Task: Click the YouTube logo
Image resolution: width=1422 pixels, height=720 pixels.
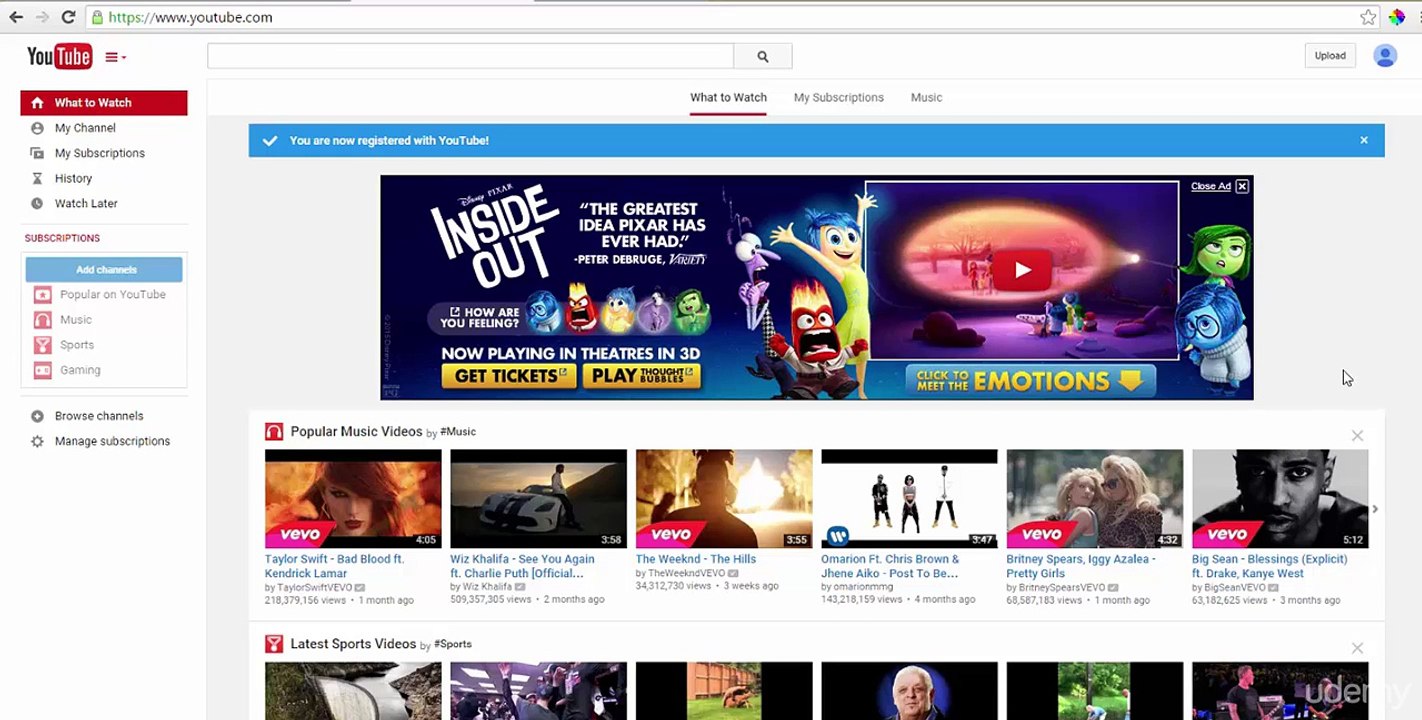Action: point(59,57)
